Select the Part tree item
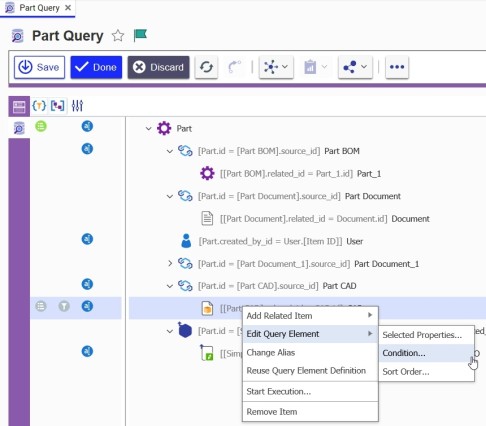The height and width of the screenshot is (426, 486). tap(184, 129)
